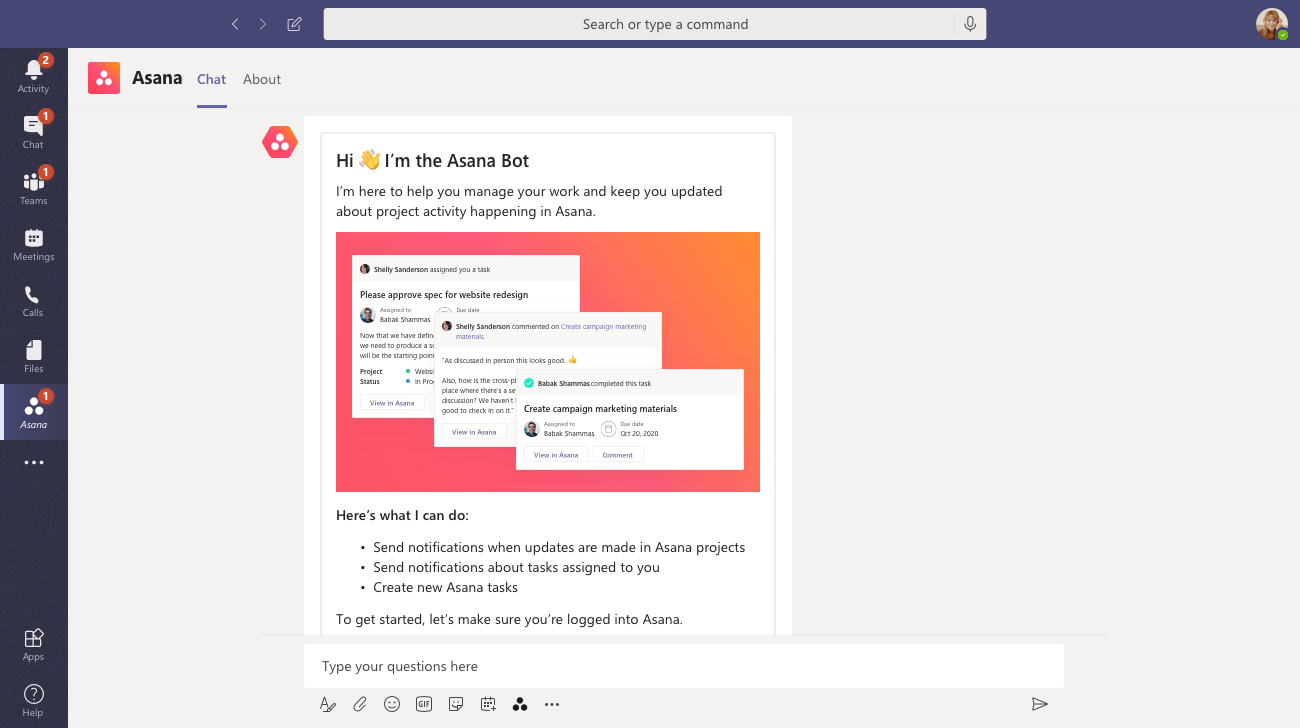Open more messaging extensions ellipsis

(552, 704)
